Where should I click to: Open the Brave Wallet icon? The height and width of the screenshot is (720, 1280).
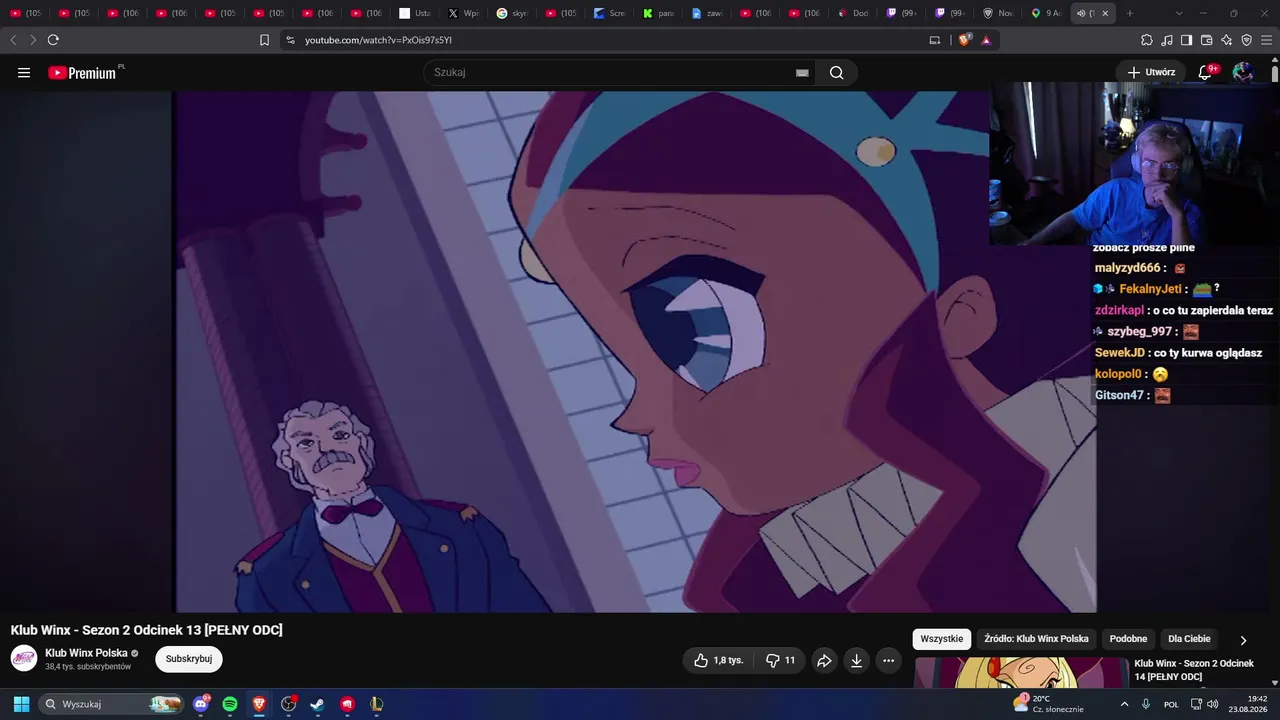coord(1206,40)
